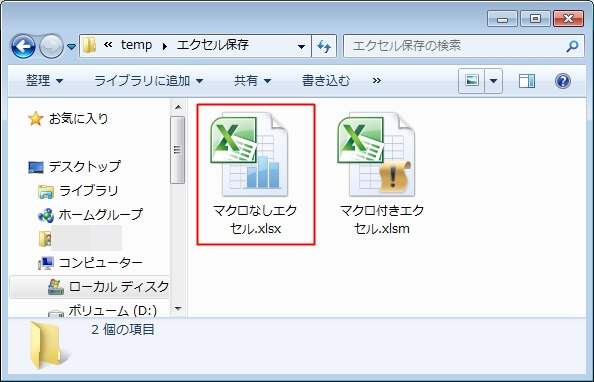Click navigation pane scrollbar up arrow
594x382 pixels.
(178, 107)
